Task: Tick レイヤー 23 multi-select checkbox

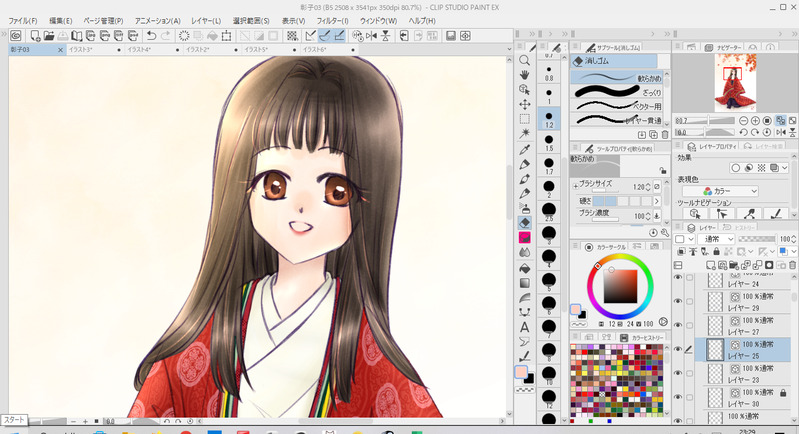Action: coord(689,373)
